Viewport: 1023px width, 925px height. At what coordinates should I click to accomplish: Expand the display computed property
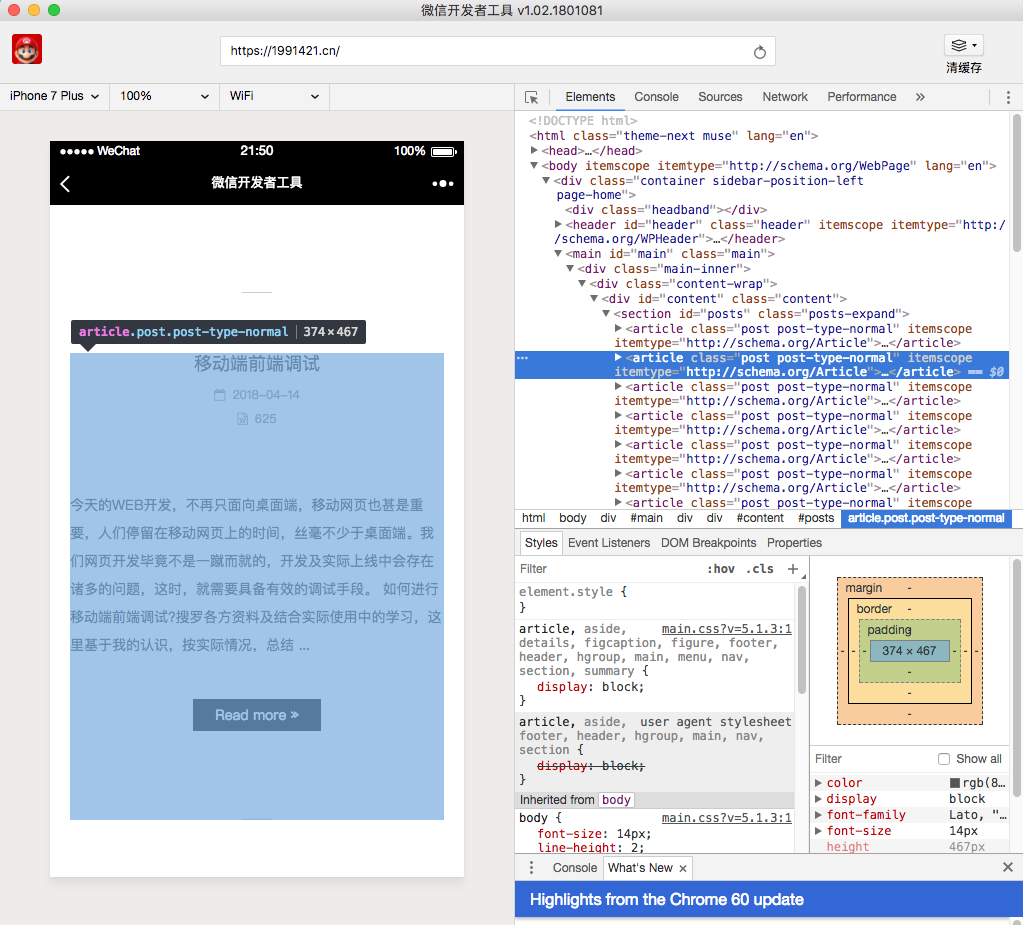[818, 799]
